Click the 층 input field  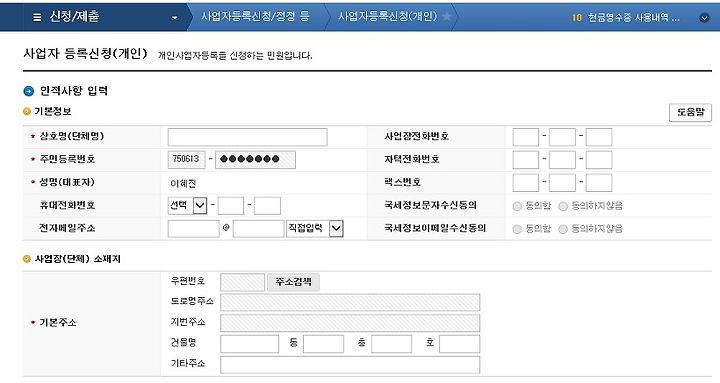click(391, 344)
